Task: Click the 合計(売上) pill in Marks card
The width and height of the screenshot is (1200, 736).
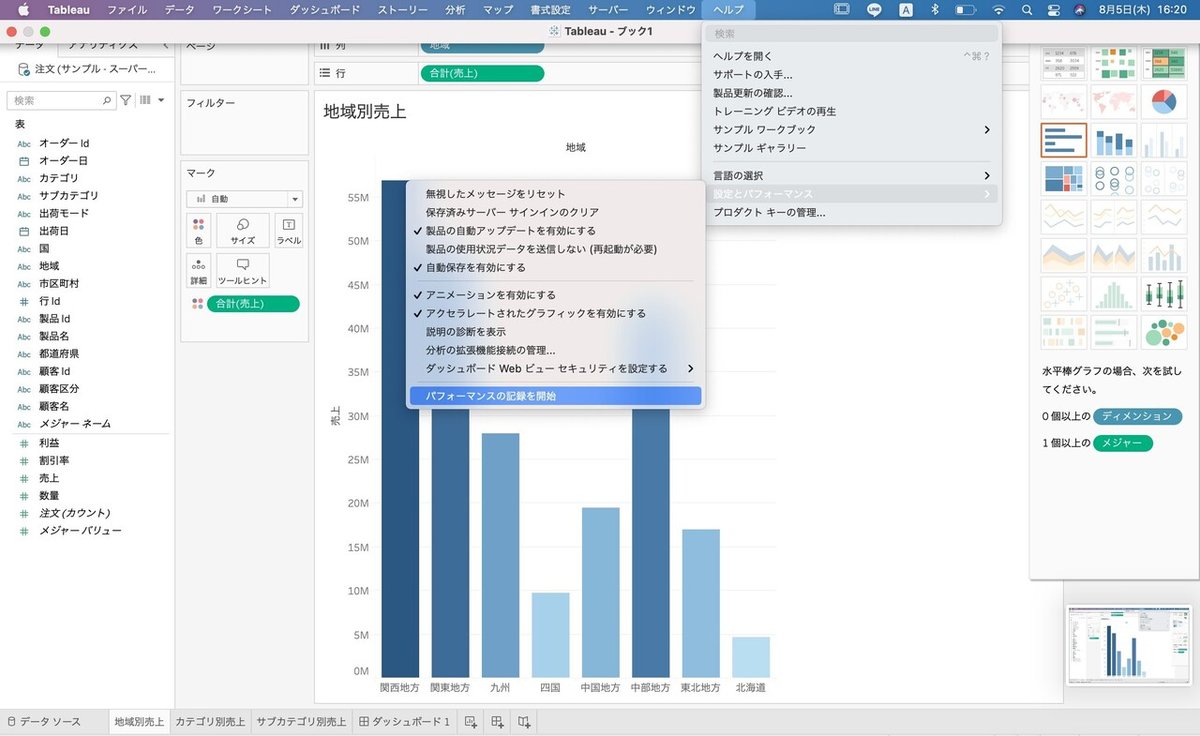Action: tap(253, 304)
